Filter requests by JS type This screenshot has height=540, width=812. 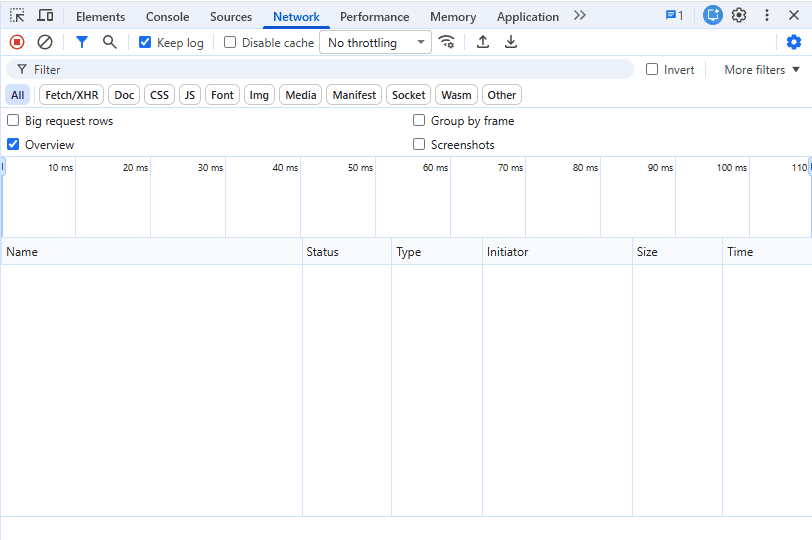pos(190,95)
